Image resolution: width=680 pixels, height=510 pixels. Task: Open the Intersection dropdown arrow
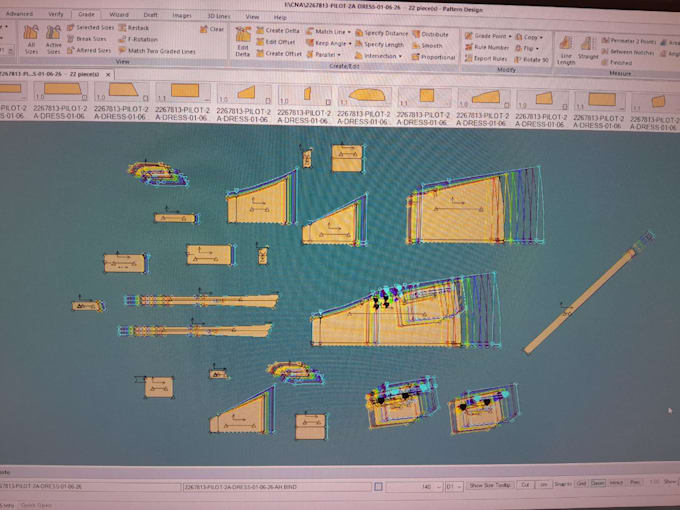(x=400, y=56)
